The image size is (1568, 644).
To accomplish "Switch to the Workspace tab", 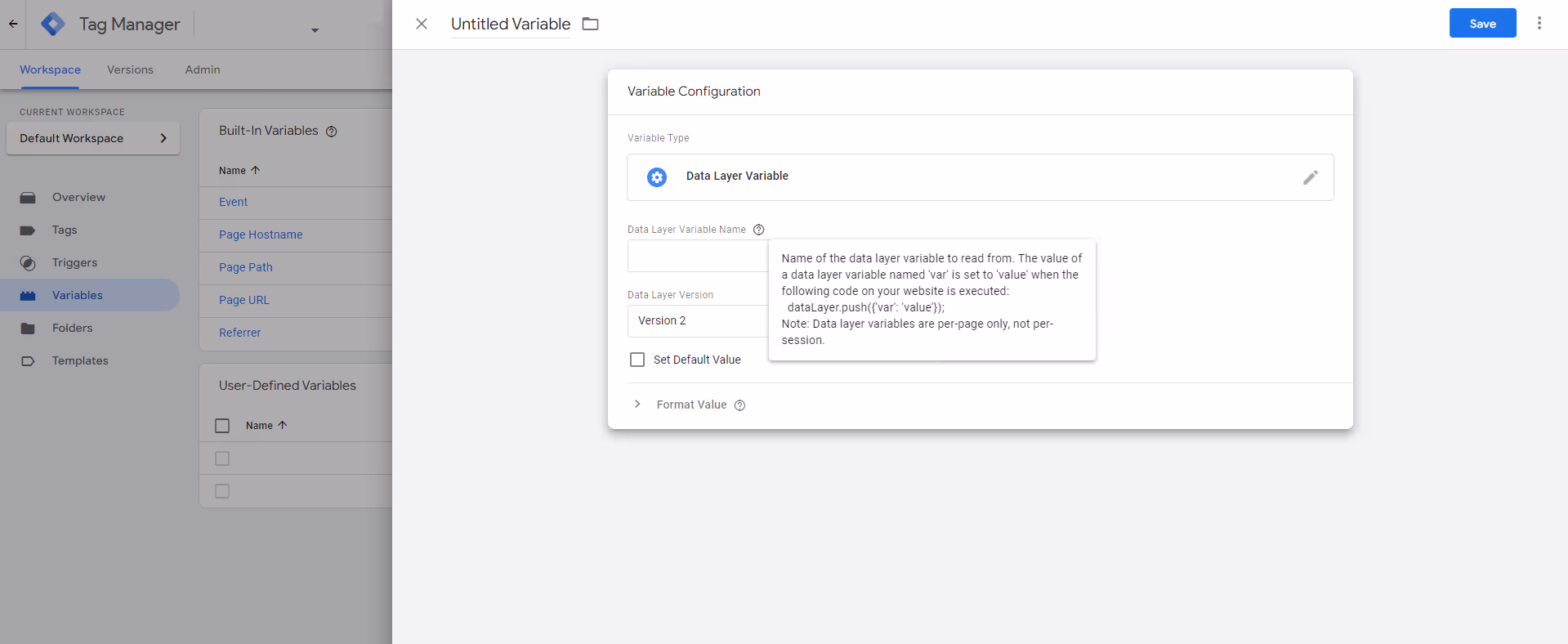I will [x=50, y=69].
